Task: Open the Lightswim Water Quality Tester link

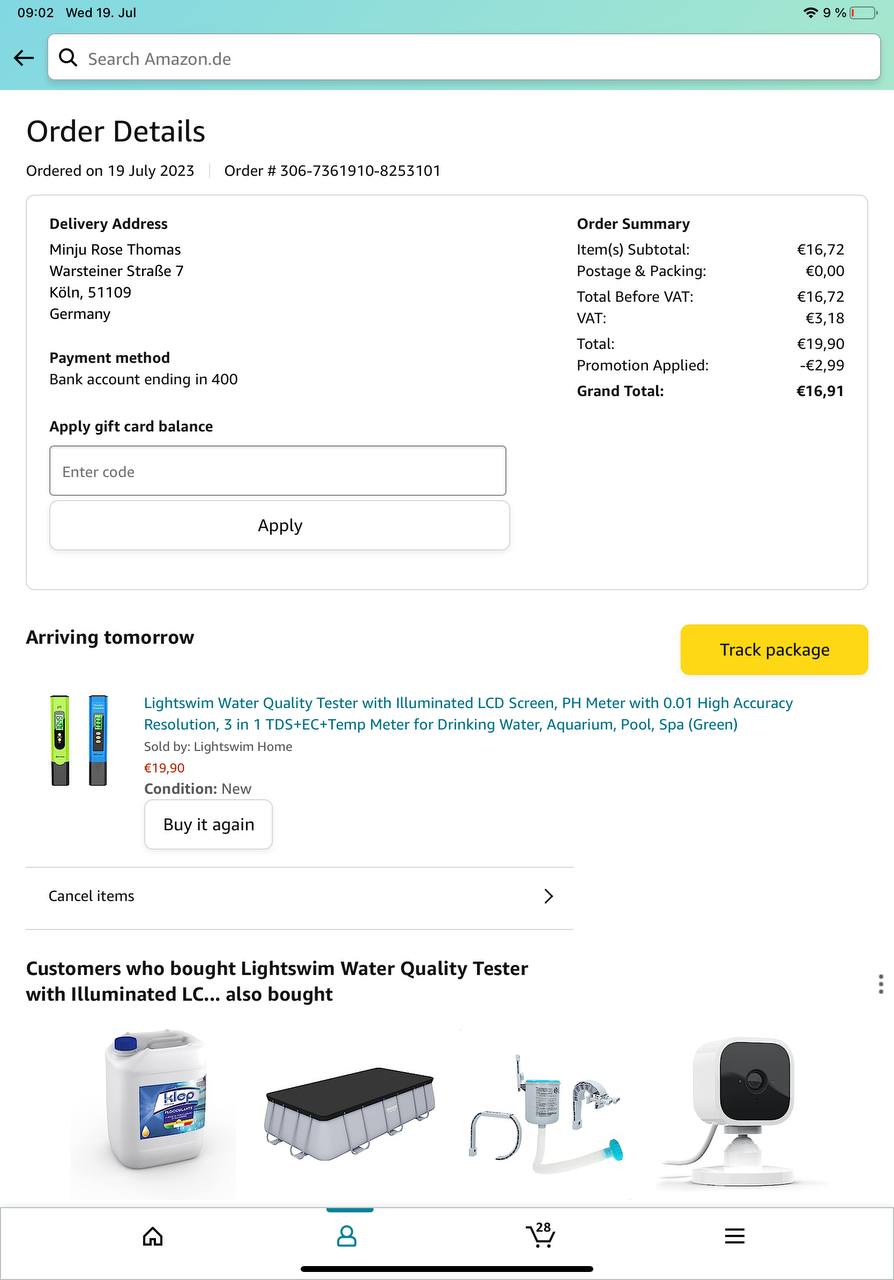Action: tap(468, 714)
